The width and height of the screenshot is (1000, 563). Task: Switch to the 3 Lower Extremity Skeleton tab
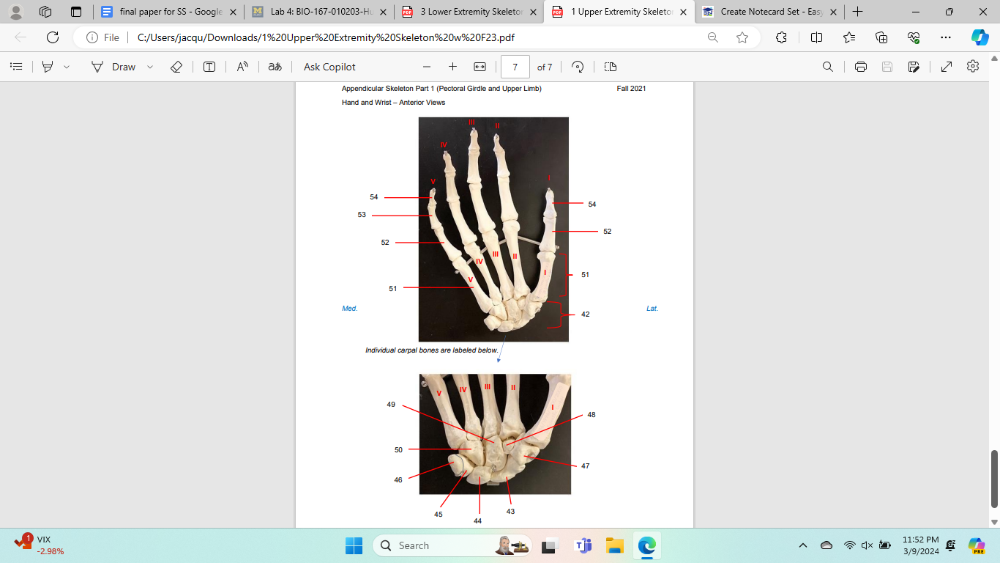pyautogui.click(x=459, y=12)
